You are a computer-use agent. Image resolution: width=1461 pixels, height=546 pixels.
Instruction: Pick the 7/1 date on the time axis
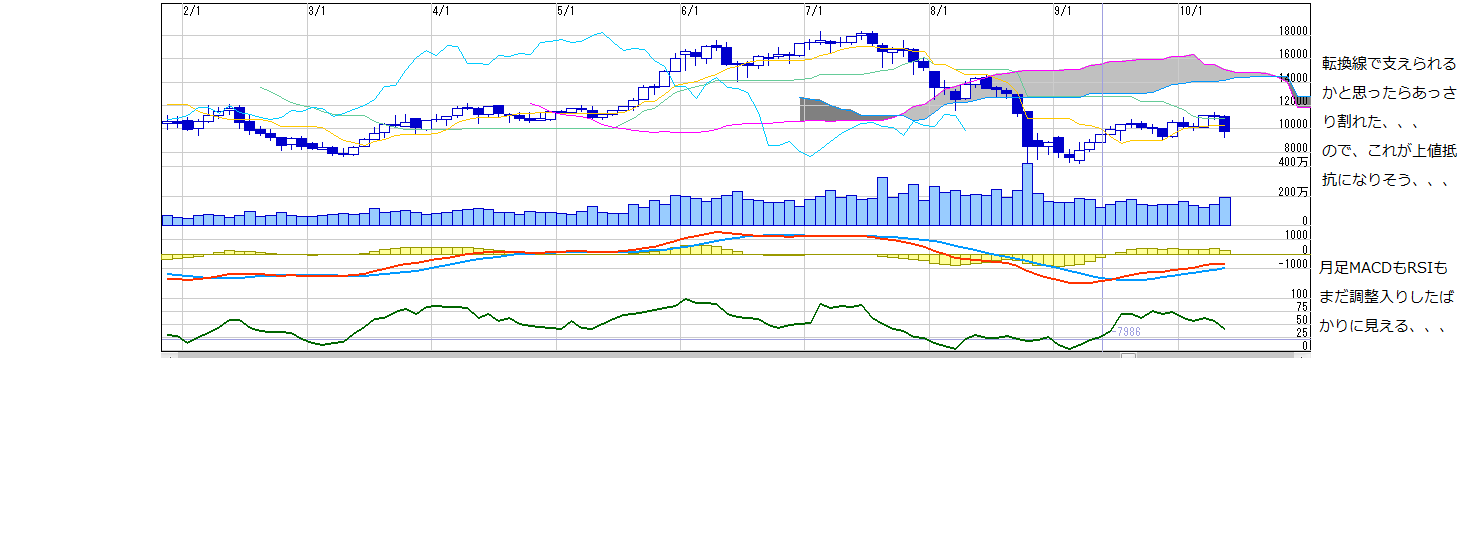pyautogui.click(x=814, y=11)
